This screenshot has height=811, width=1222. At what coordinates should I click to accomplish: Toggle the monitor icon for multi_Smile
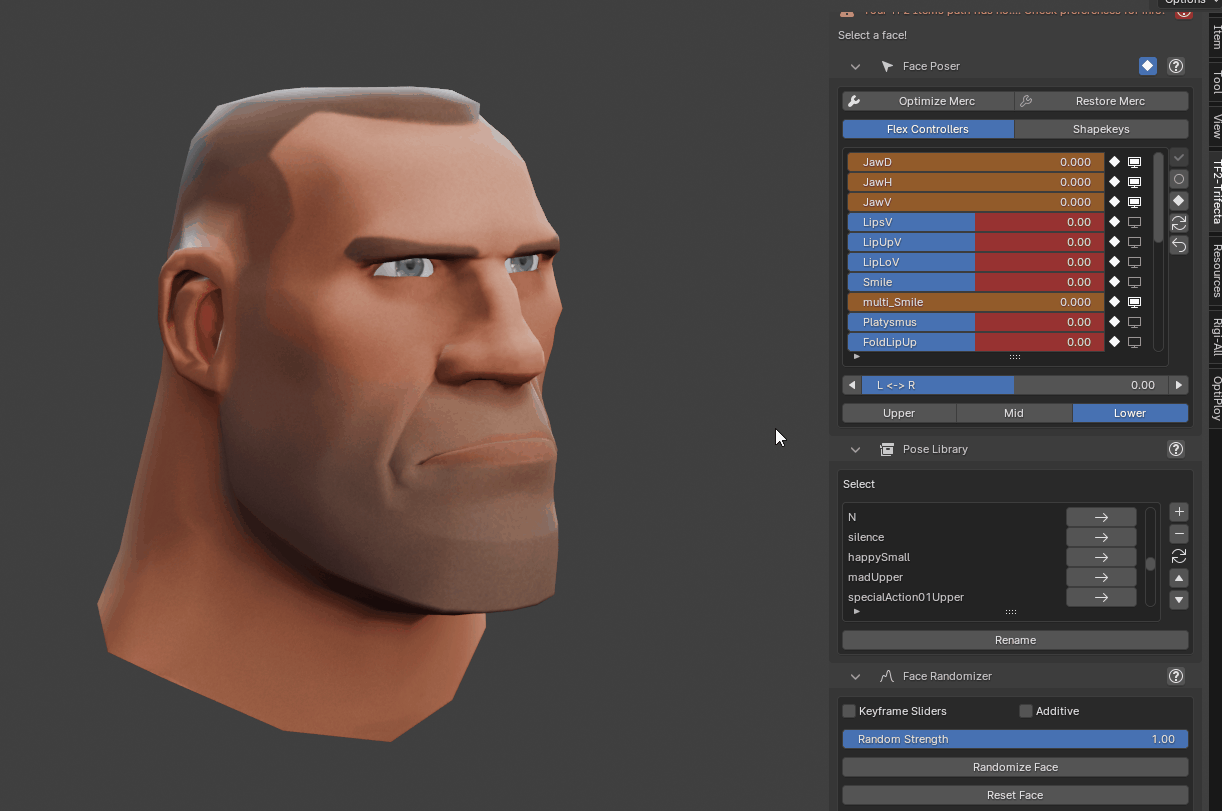1135,302
